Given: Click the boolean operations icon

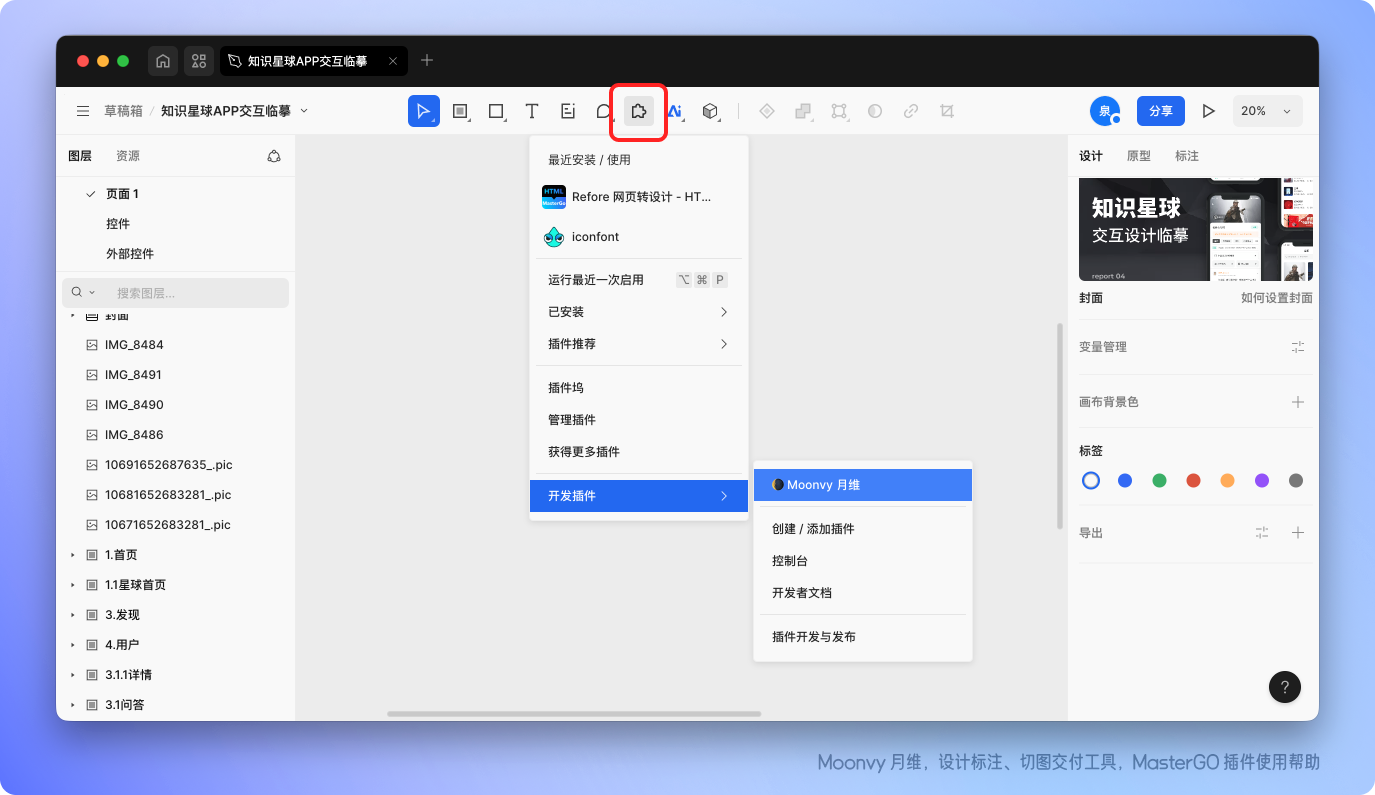Looking at the screenshot, I should [803, 111].
